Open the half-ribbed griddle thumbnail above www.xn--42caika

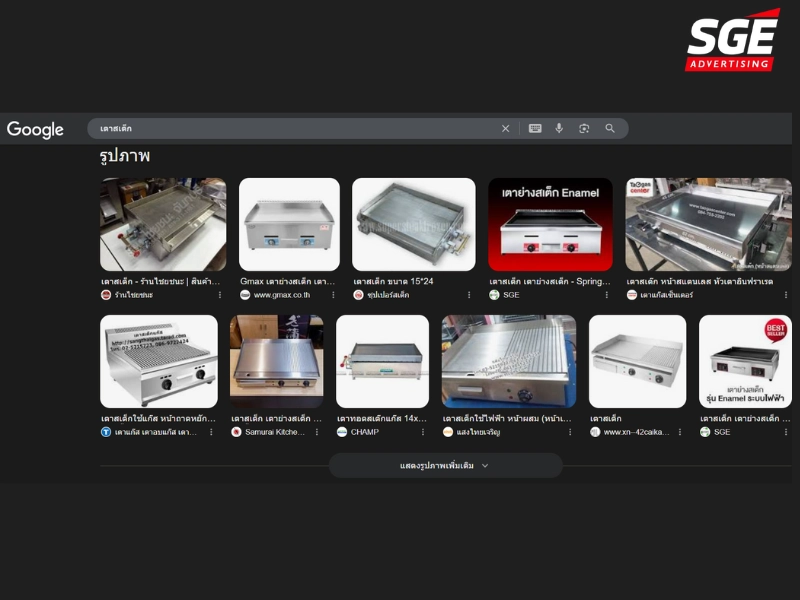coord(637,361)
